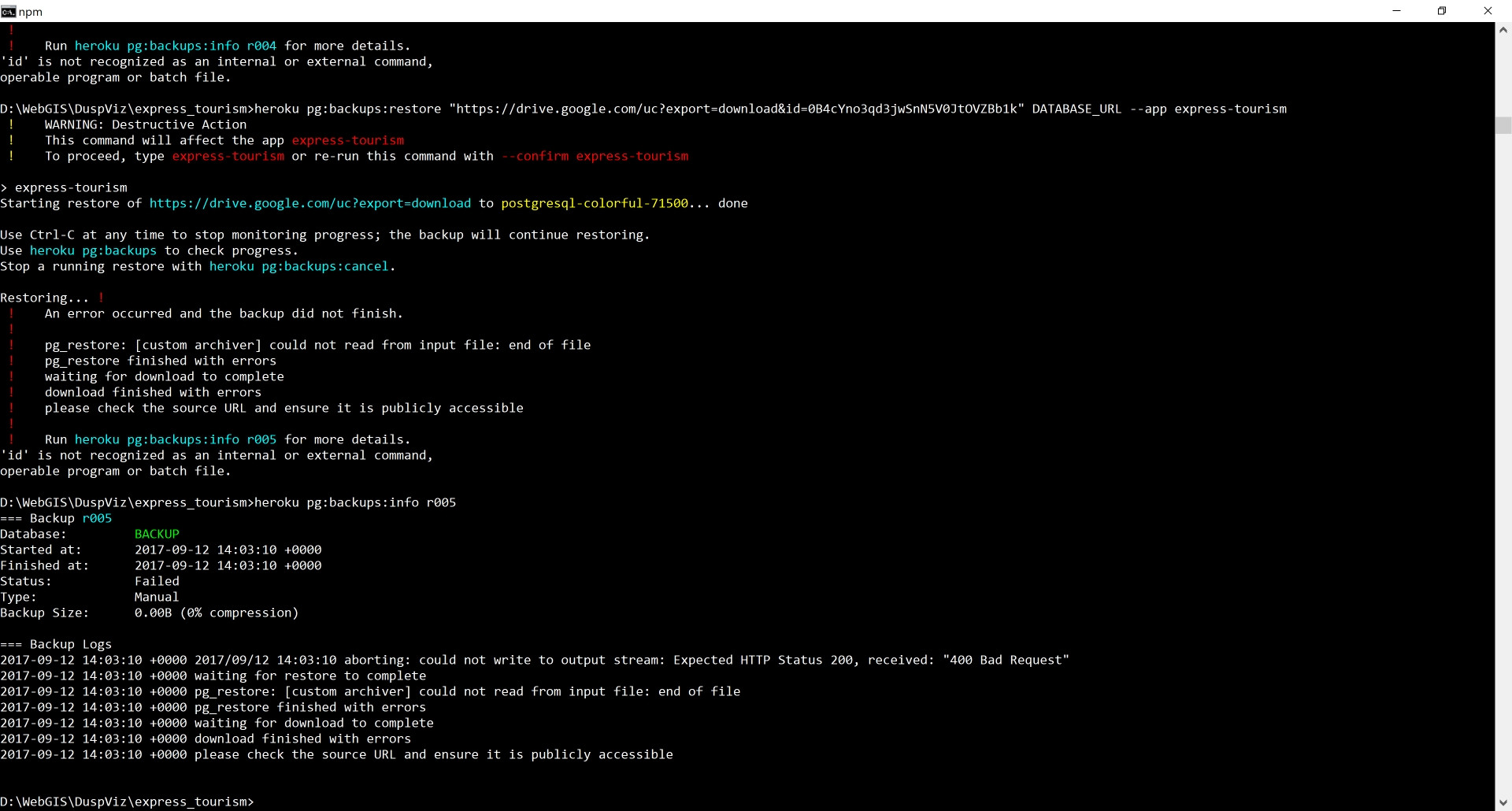Click the vertical scrollbar thumb
This screenshot has height=811, width=1512.
tap(1503, 126)
